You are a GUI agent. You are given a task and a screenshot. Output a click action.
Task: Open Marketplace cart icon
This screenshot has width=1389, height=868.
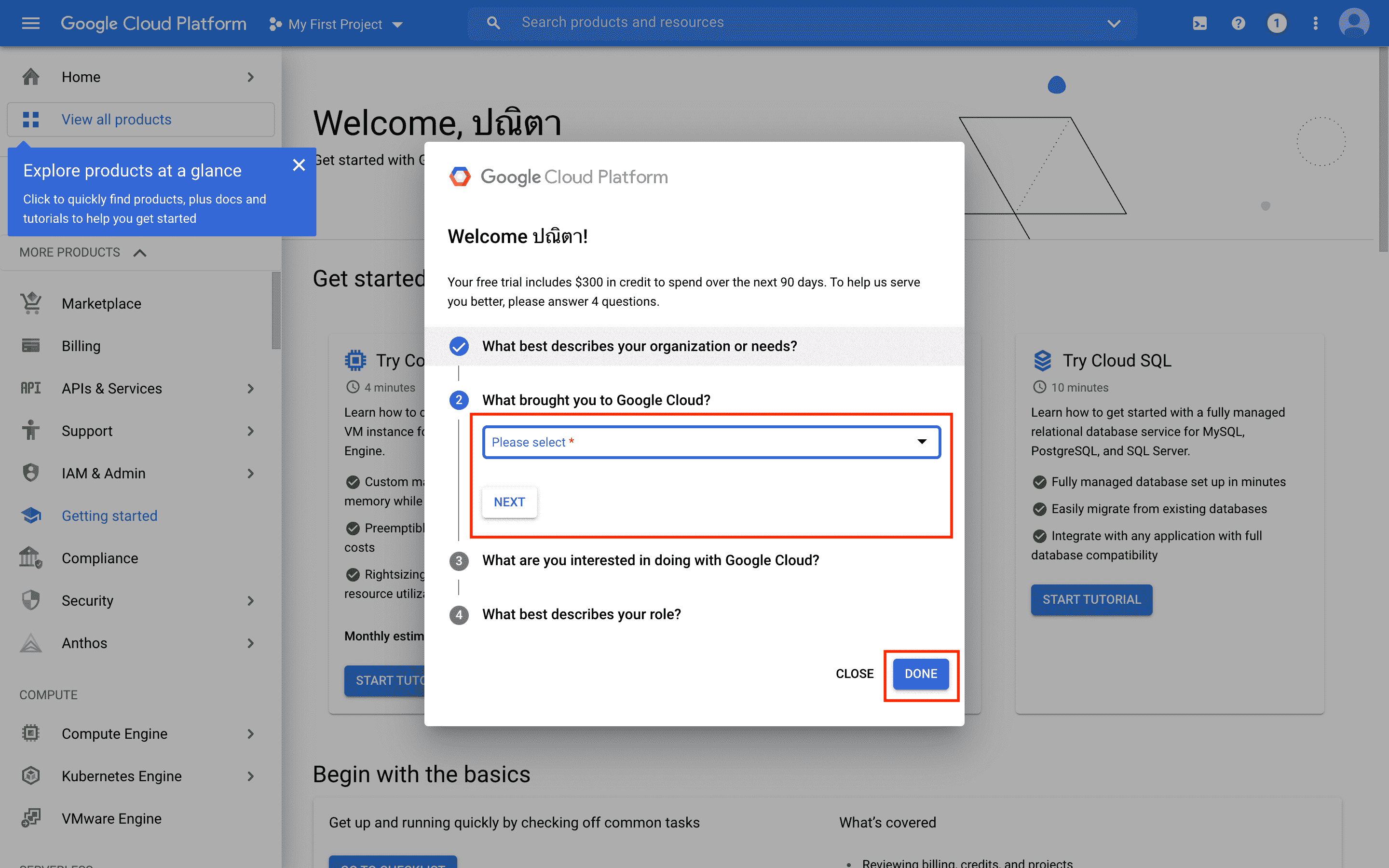click(30, 303)
